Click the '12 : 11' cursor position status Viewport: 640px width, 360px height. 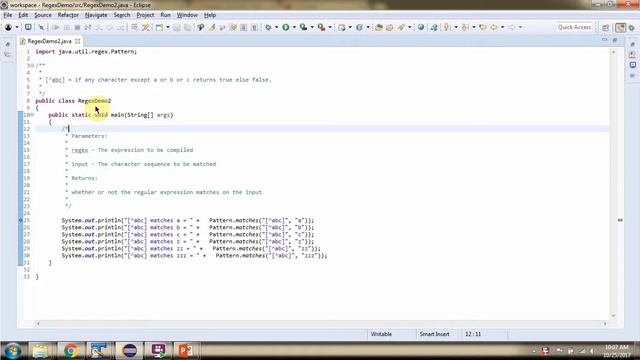click(473, 334)
